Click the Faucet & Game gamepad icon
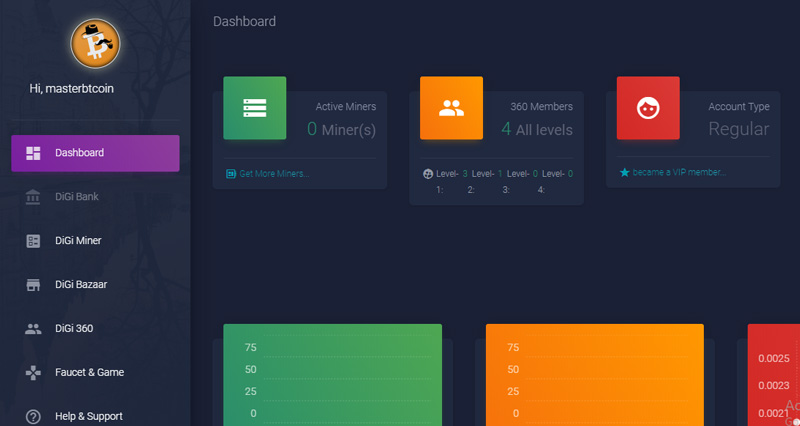Viewport: 800px width, 426px height. [x=33, y=372]
